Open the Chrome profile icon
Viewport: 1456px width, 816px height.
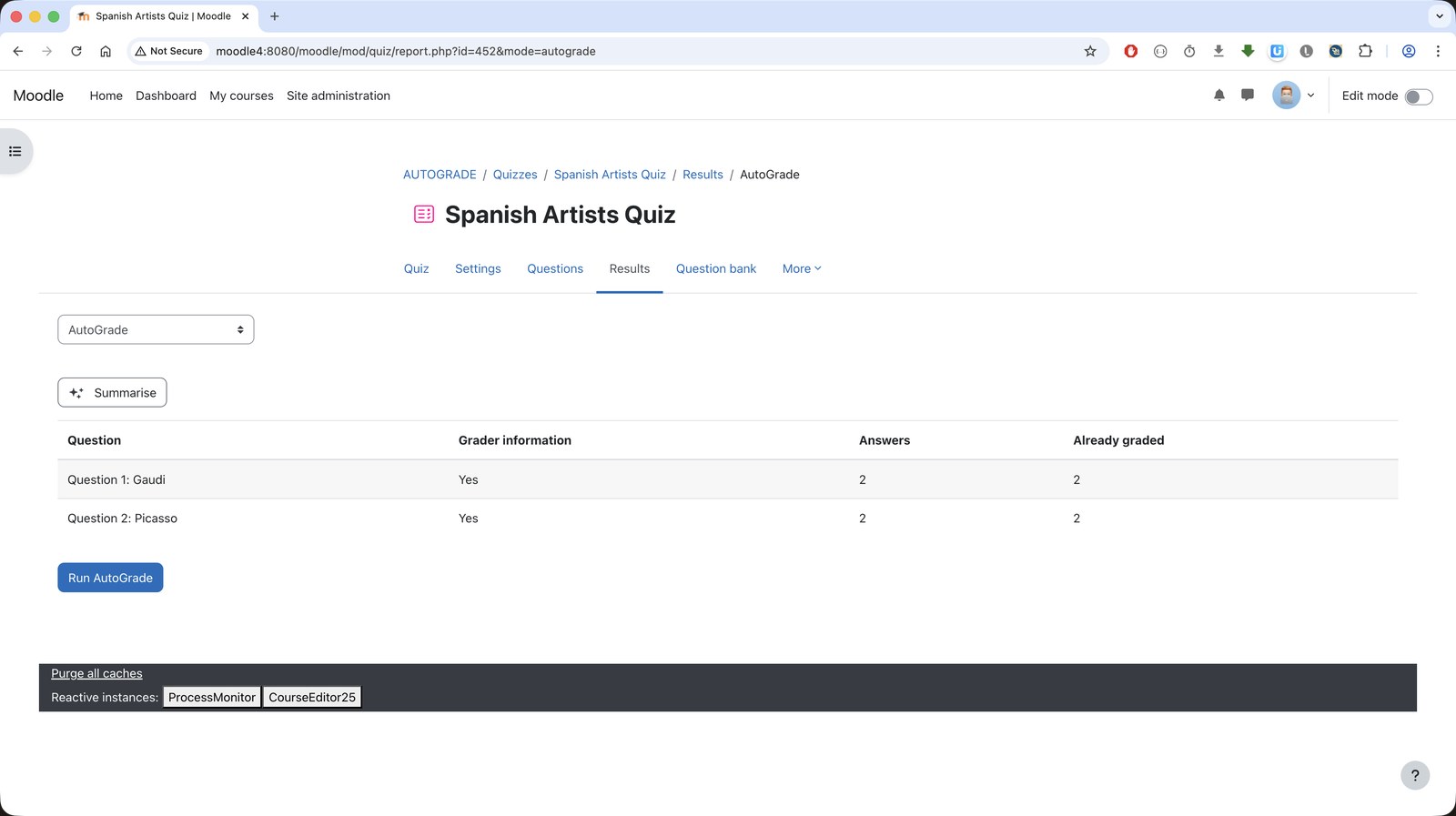pyautogui.click(x=1409, y=51)
